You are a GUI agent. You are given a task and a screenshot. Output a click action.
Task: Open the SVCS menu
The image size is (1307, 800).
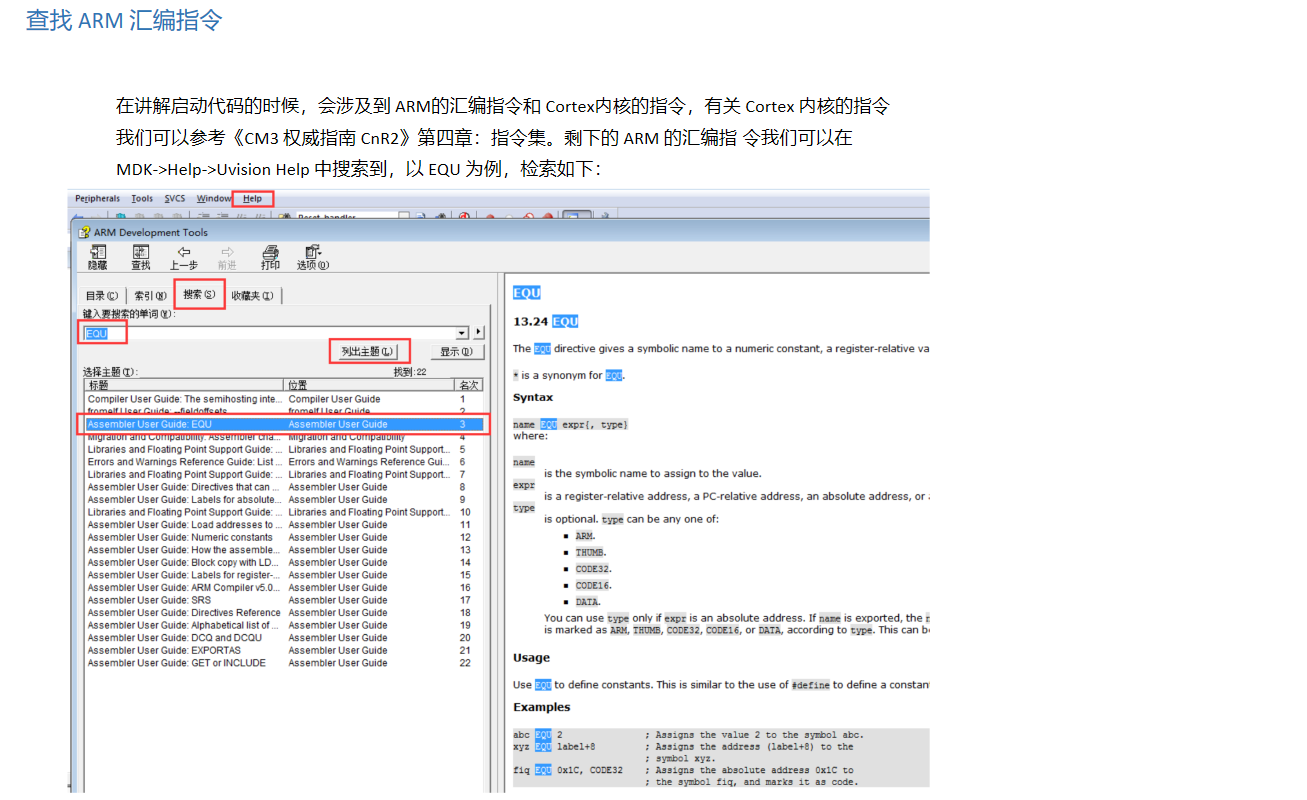[175, 199]
